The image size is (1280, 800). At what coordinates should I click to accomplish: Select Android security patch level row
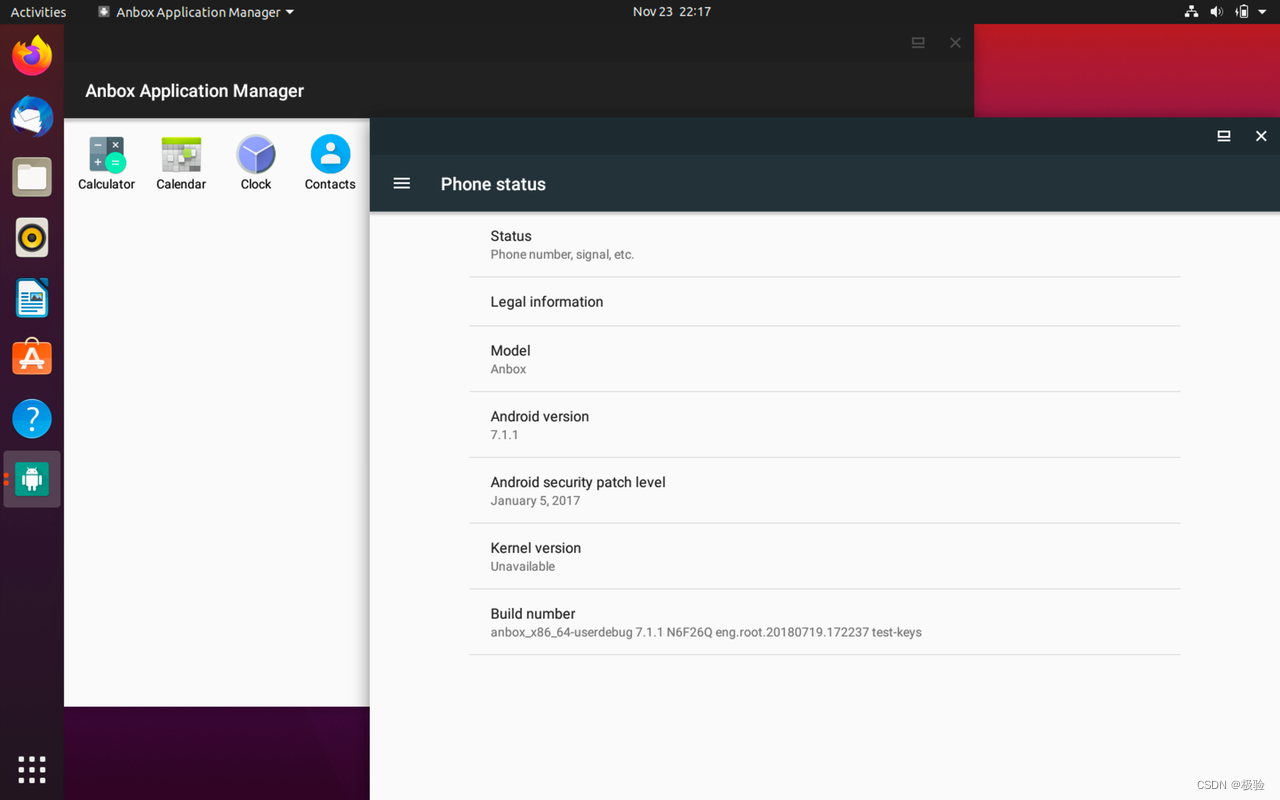click(x=825, y=491)
